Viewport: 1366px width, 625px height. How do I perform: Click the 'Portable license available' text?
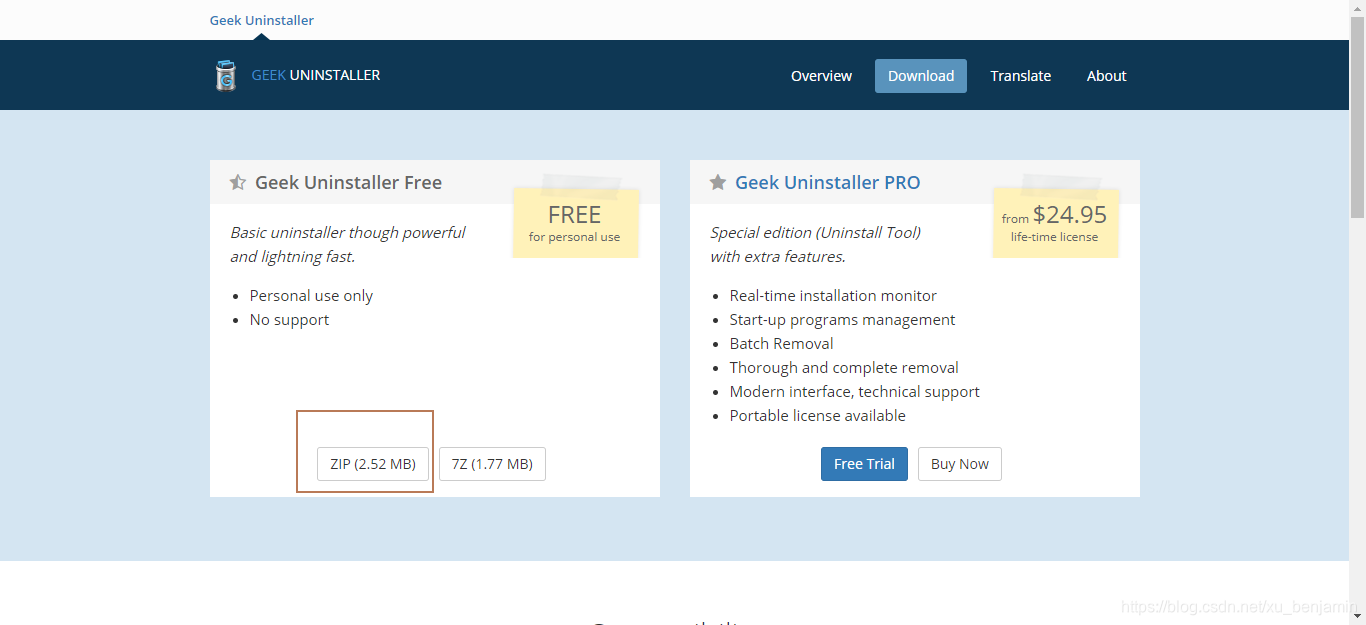tap(817, 416)
